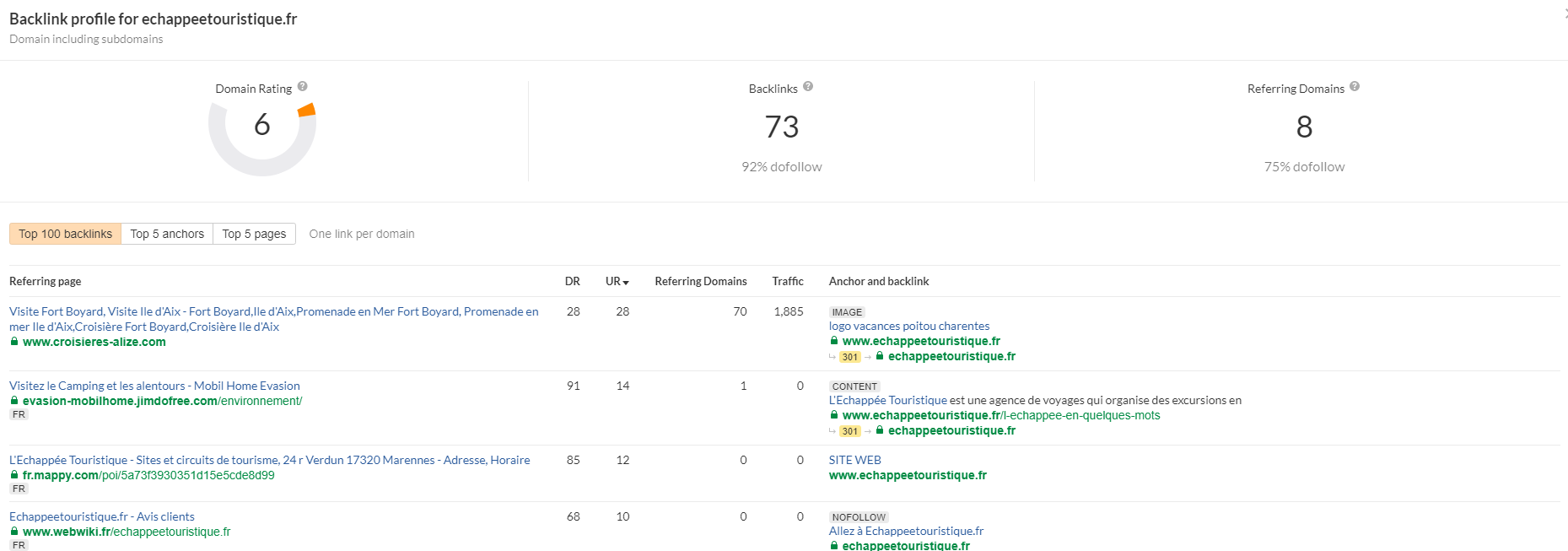Viewport: 1568px width, 551px height.
Task: Click the IMAGE tag label
Action: pos(847,312)
